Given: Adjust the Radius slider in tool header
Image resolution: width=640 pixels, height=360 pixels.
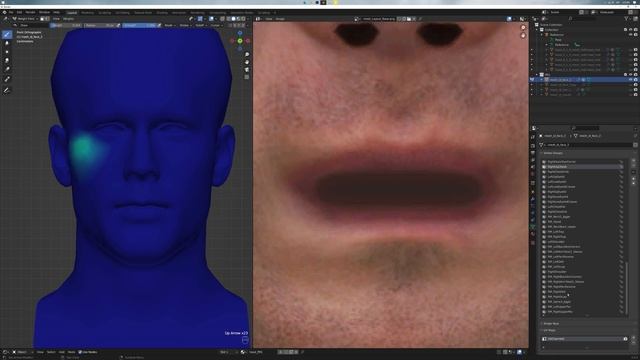Looking at the screenshot, I should click(100, 25).
